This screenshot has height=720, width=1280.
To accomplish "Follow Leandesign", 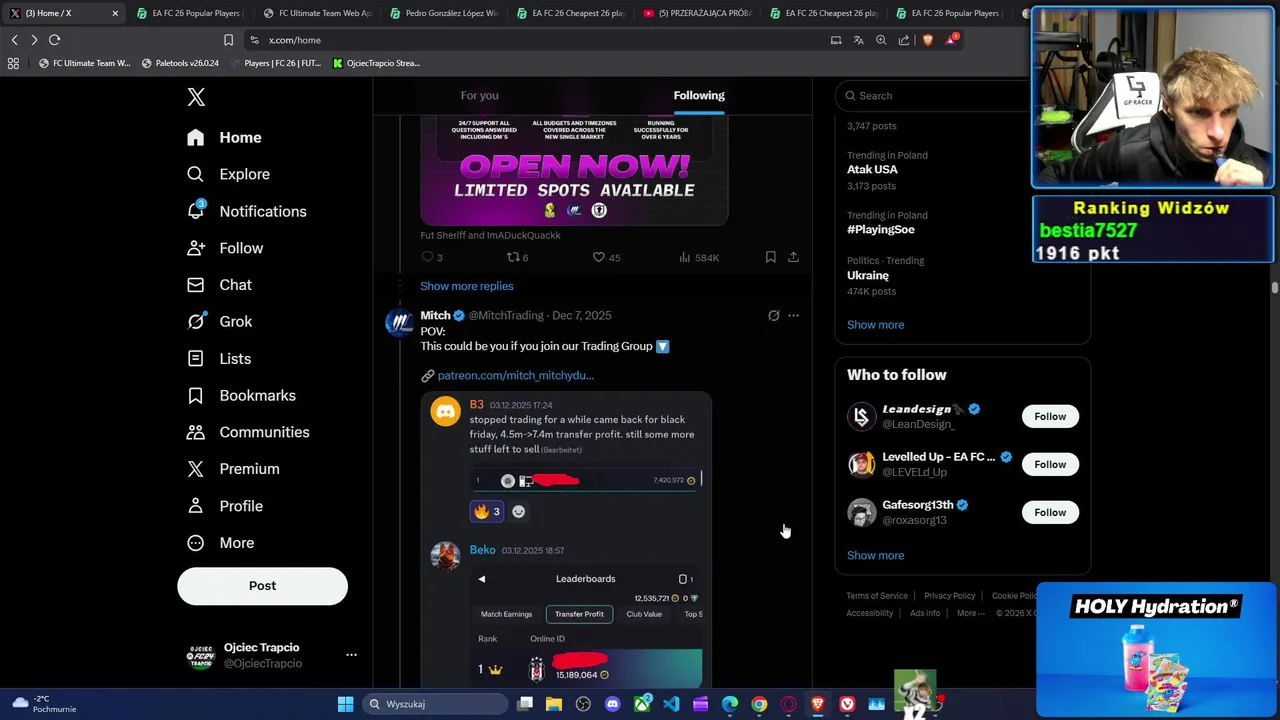I will tap(1050, 417).
